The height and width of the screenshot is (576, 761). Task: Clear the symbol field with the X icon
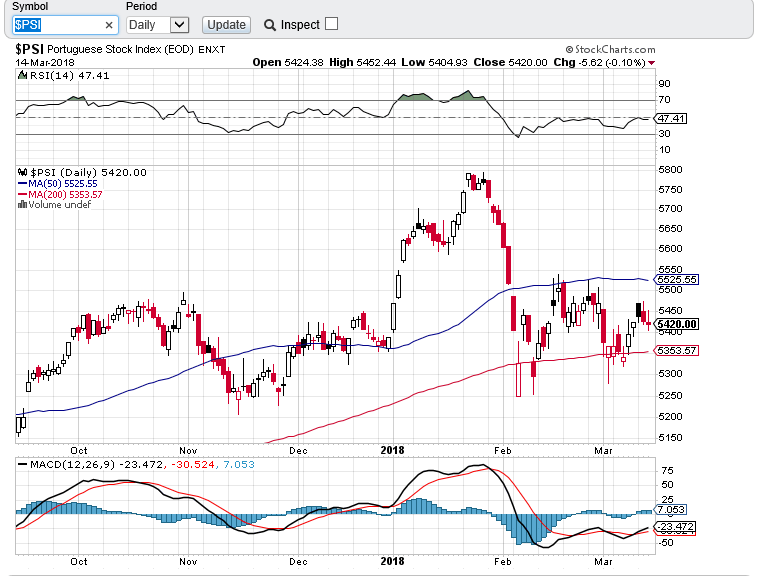[109, 25]
